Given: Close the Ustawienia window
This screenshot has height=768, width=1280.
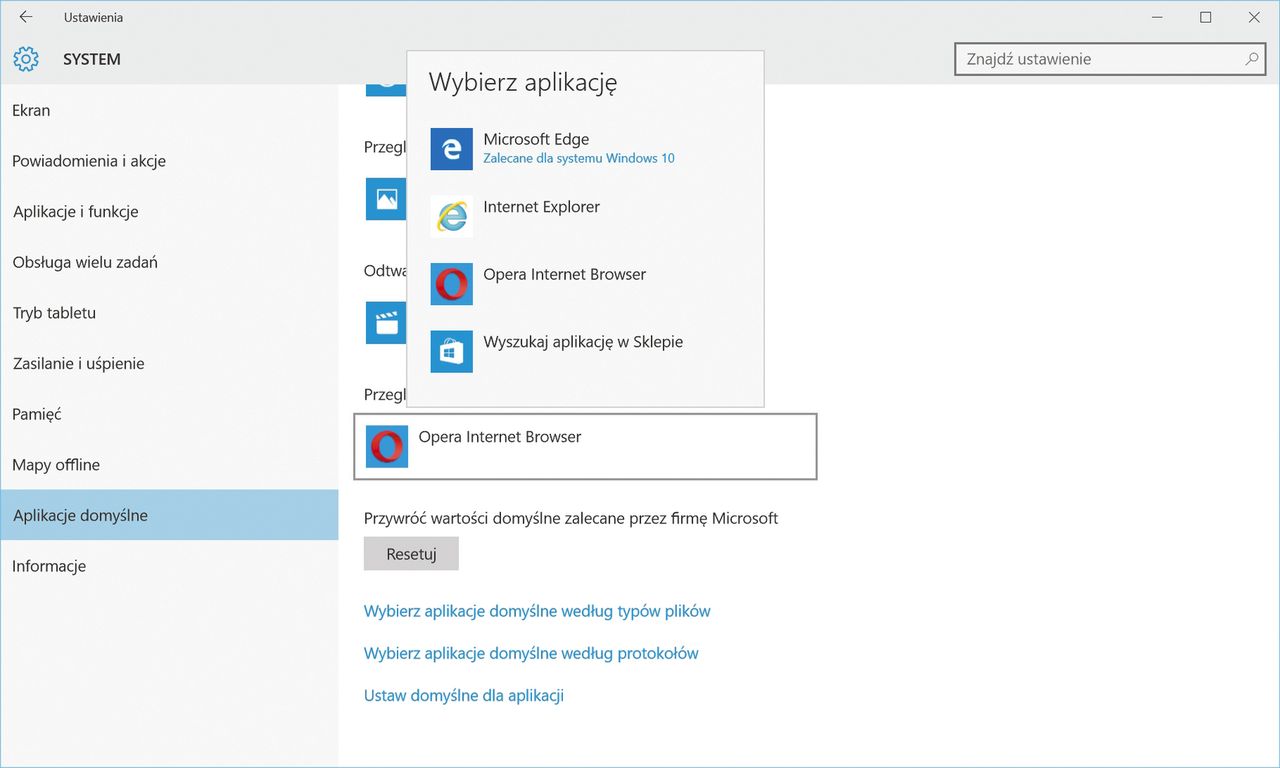Looking at the screenshot, I should pos(1254,17).
